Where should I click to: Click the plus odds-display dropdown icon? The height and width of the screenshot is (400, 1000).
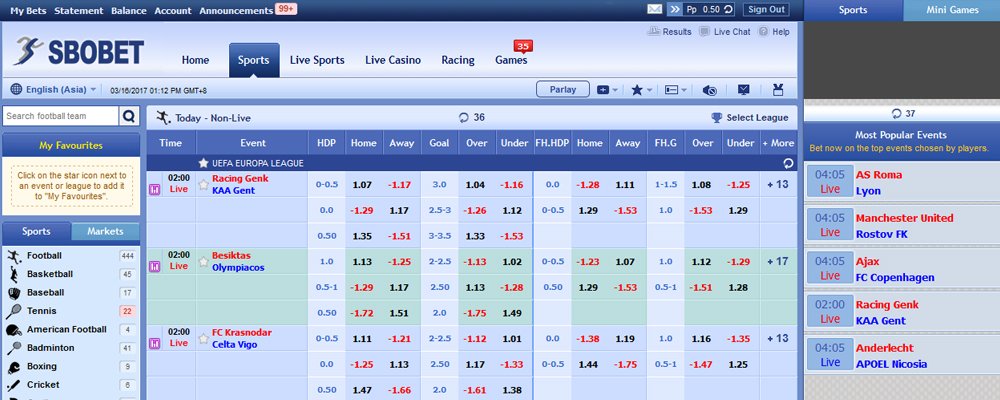(607, 90)
